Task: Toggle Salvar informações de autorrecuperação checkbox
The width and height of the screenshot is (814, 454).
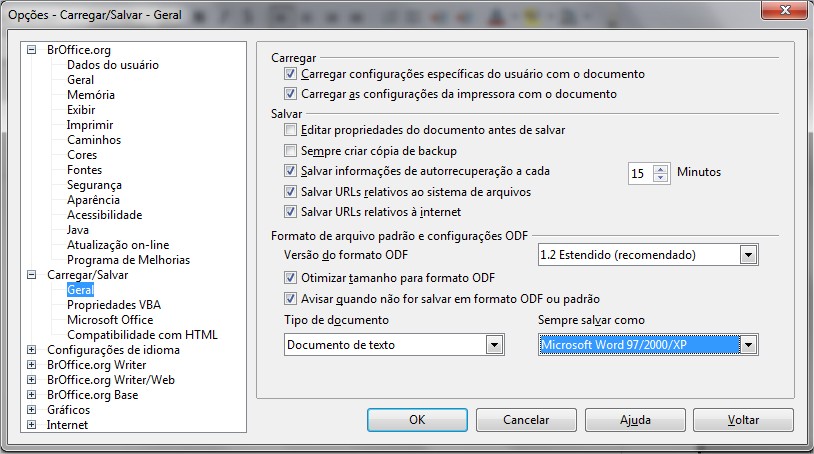Action: [290, 171]
